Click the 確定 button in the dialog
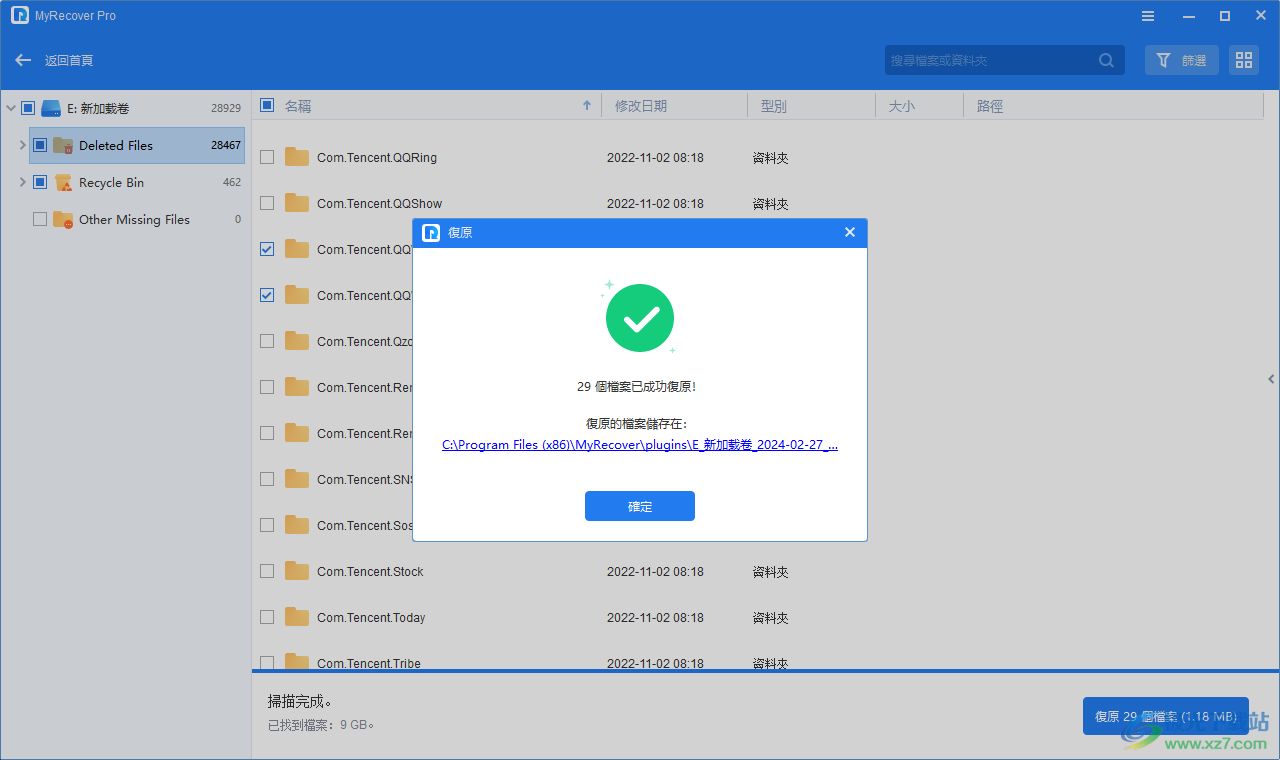The width and height of the screenshot is (1280, 760). (x=639, y=506)
